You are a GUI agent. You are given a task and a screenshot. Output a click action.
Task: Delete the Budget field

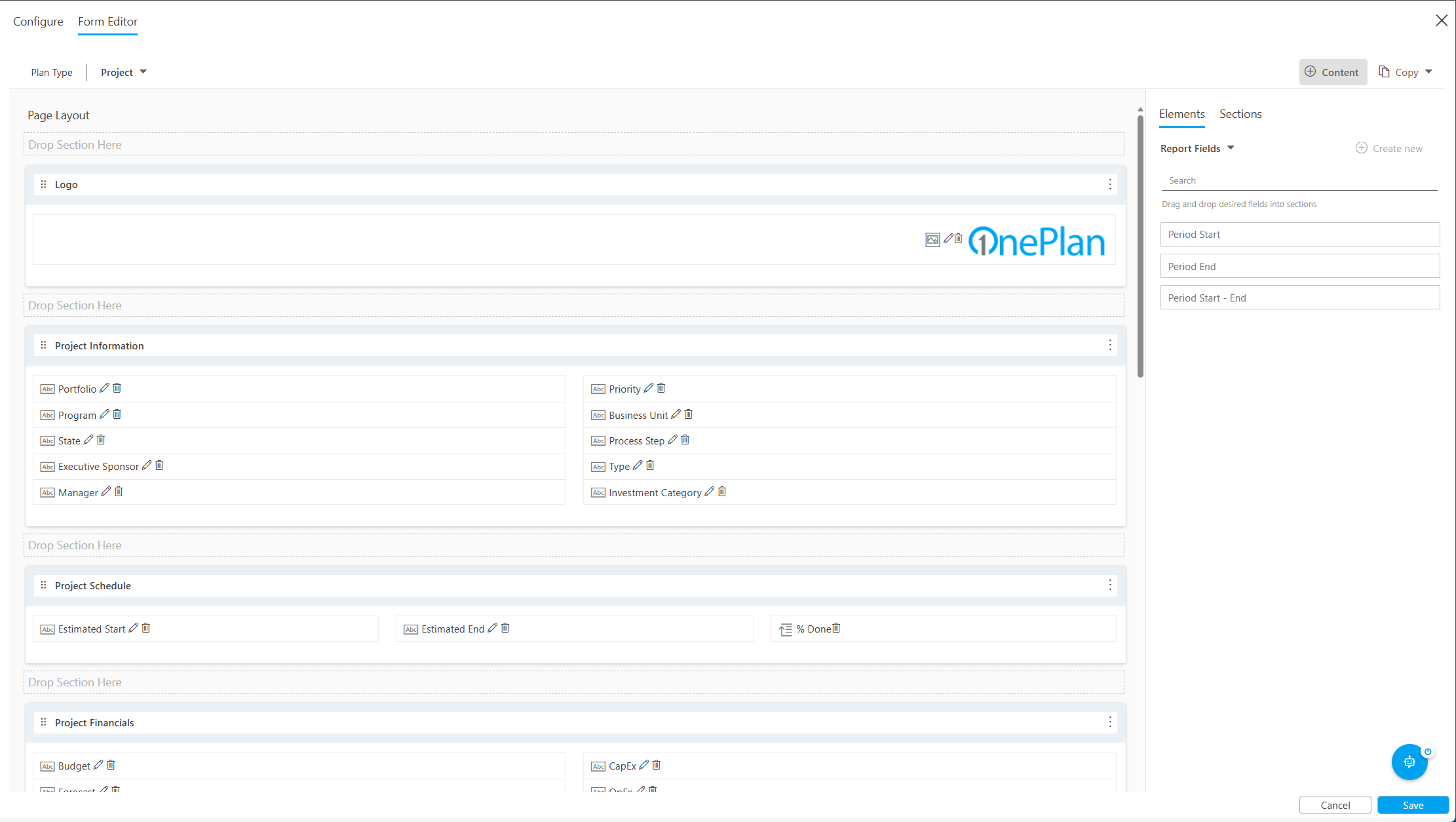pyautogui.click(x=111, y=765)
